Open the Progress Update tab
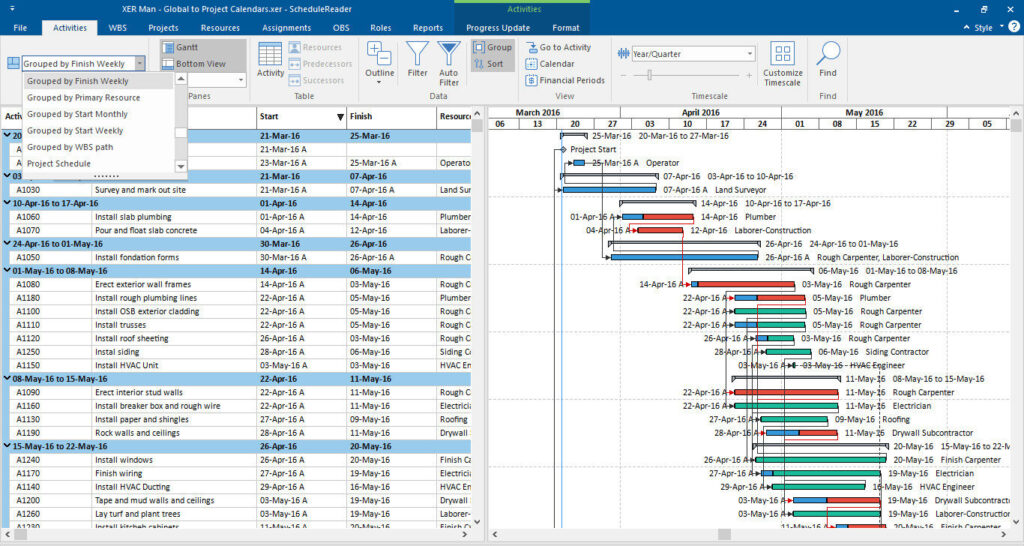 (498, 28)
